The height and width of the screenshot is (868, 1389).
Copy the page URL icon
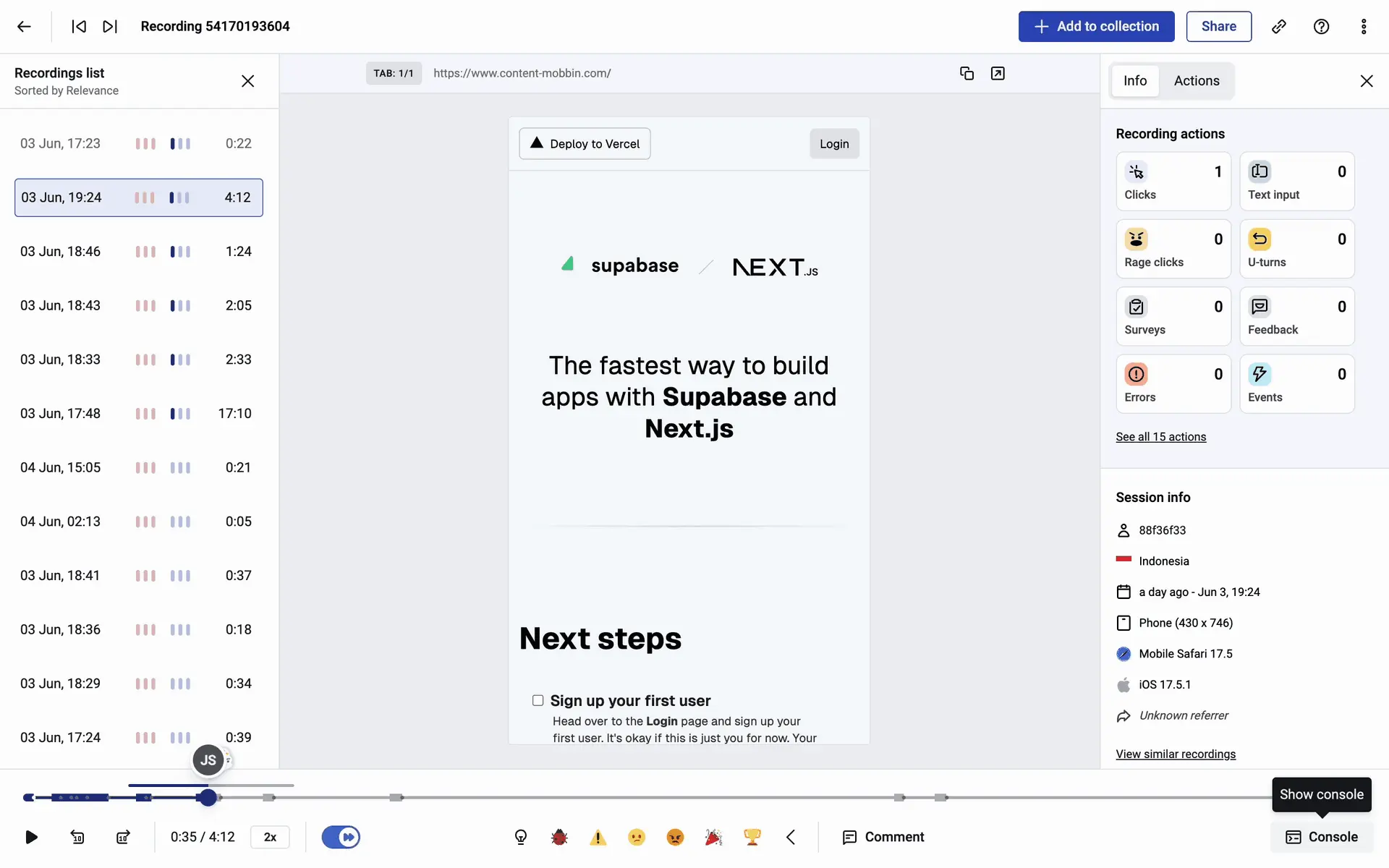[x=967, y=73]
